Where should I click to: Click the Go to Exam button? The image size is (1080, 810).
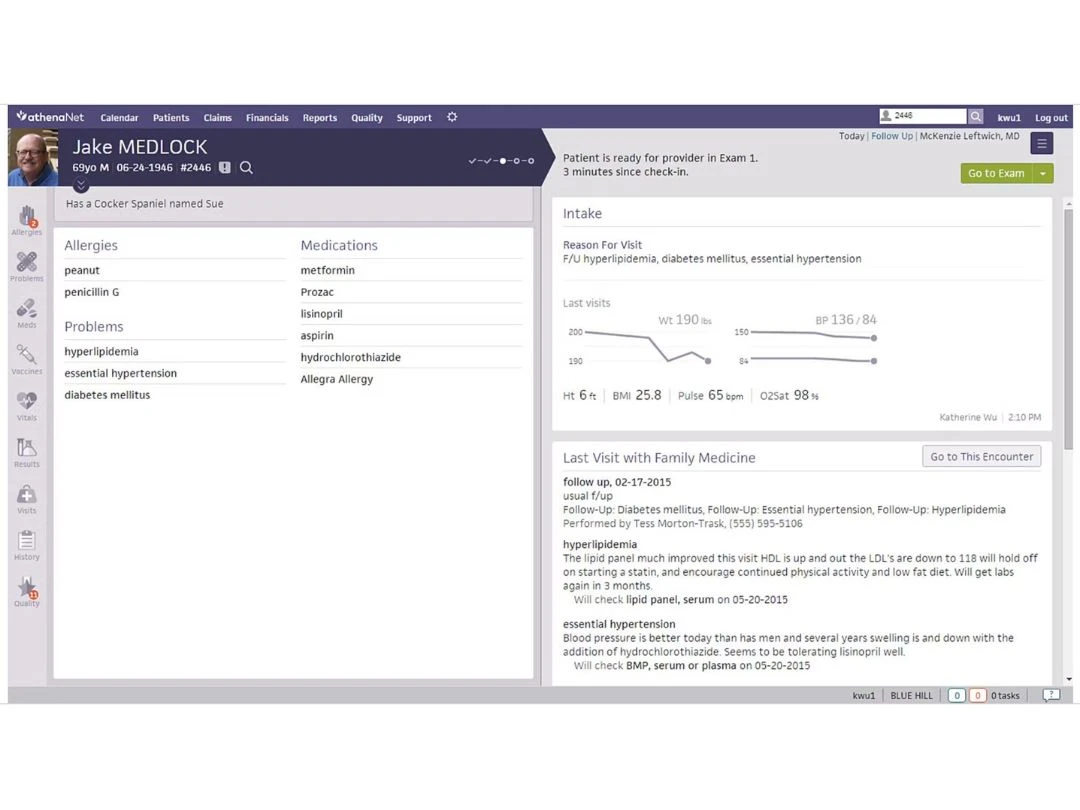[996, 174]
